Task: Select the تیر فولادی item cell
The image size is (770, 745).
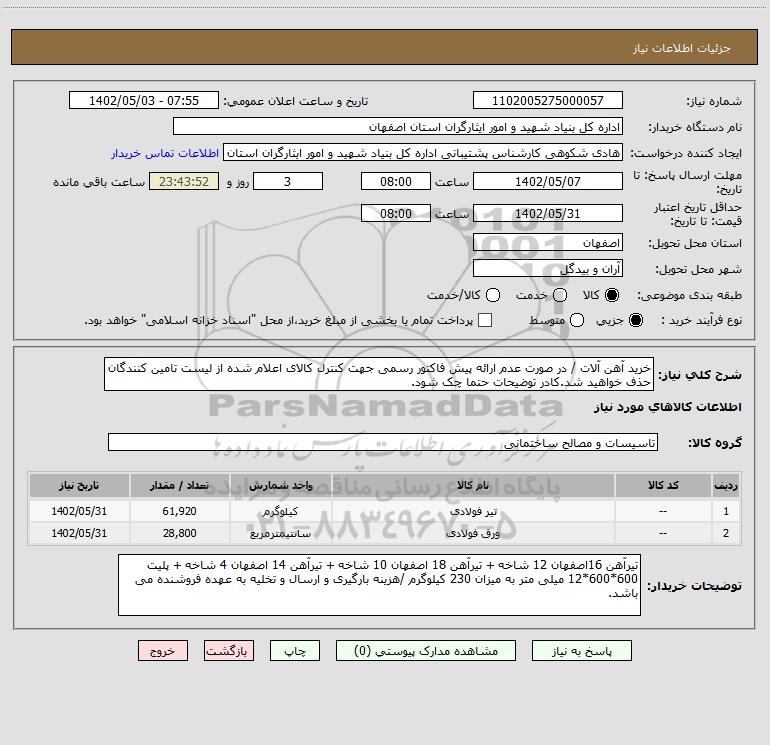Action: (x=473, y=511)
